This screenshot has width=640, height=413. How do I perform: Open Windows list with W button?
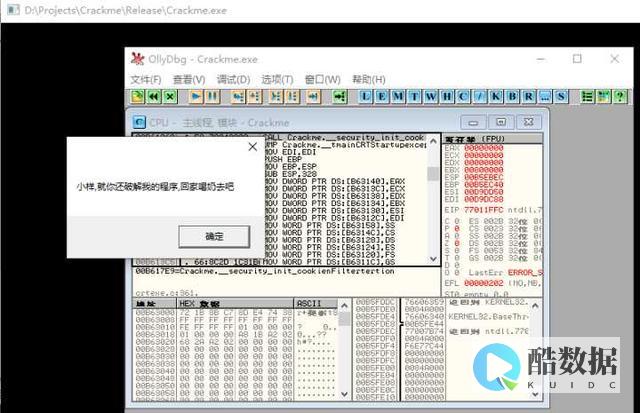[431, 97]
